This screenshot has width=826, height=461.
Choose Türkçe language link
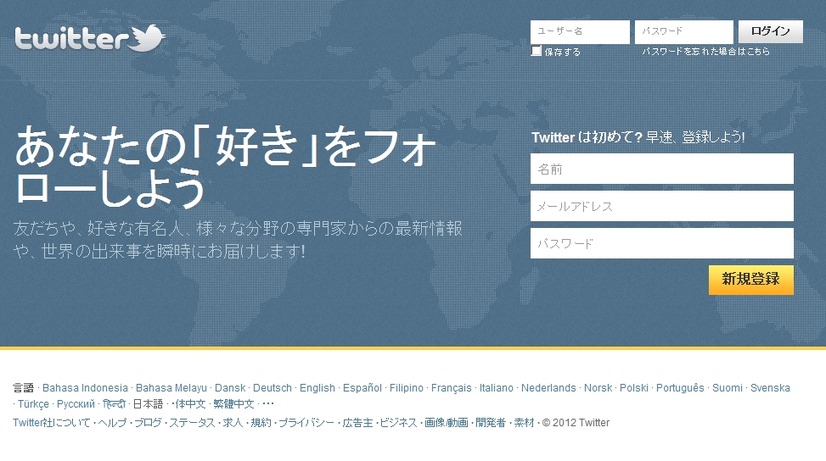[x=33, y=404]
